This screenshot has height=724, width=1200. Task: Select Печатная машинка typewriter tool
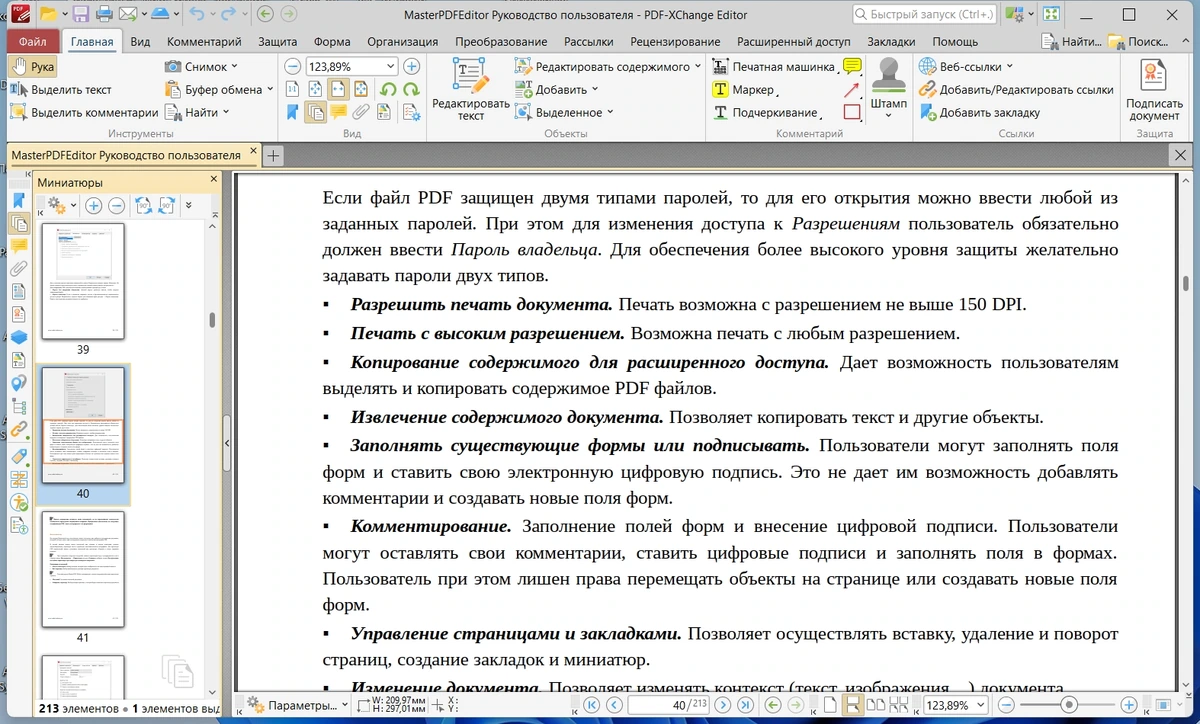click(x=773, y=66)
